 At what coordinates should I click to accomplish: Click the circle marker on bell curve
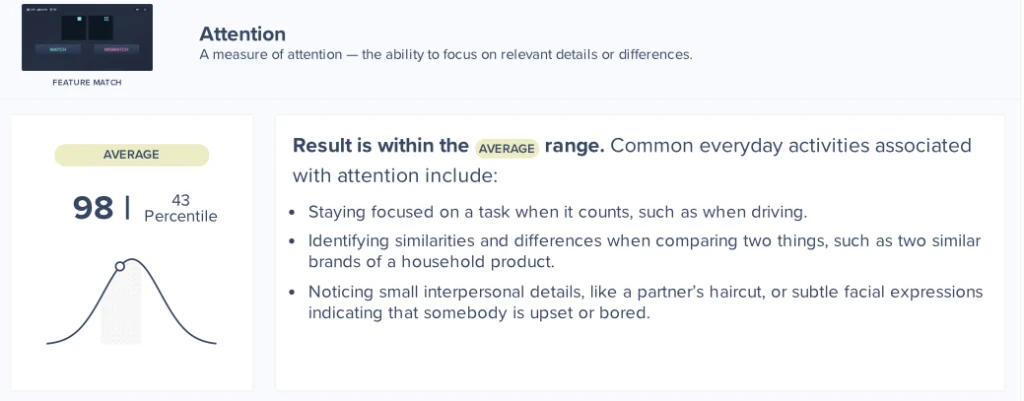coord(120,266)
